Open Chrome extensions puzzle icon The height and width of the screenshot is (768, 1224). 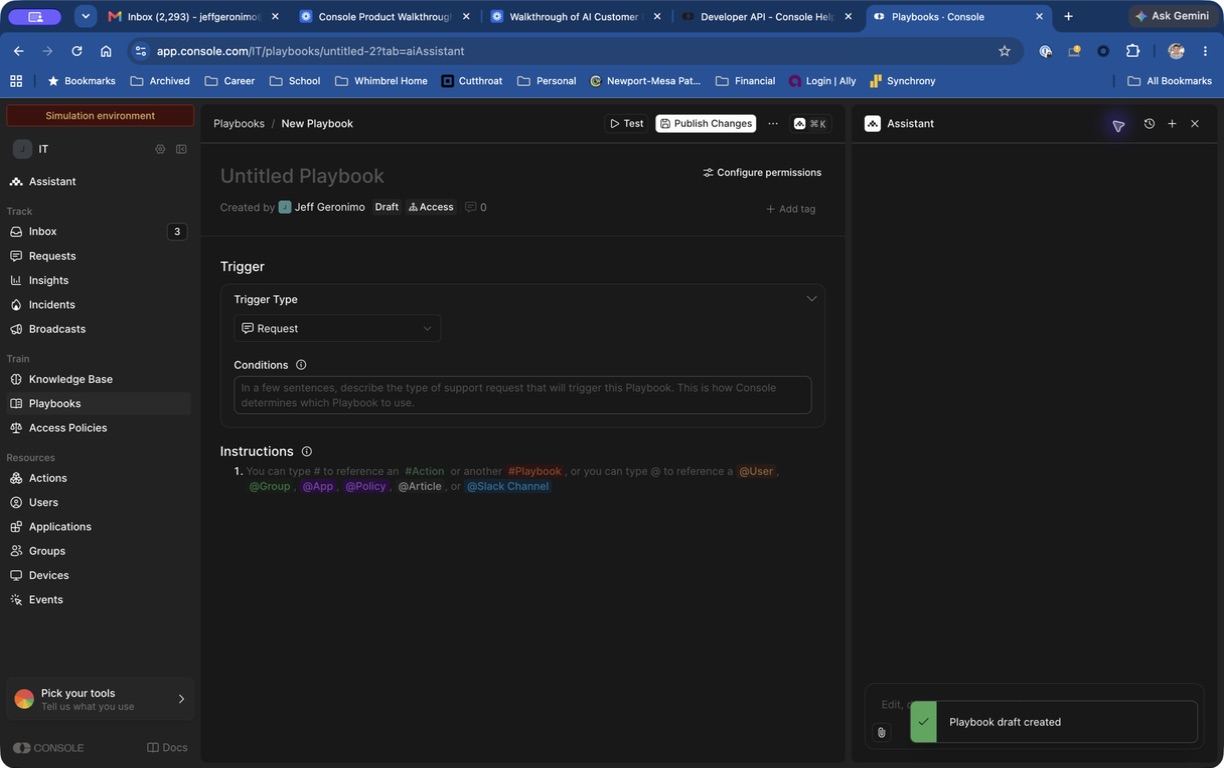pos(1132,51)
